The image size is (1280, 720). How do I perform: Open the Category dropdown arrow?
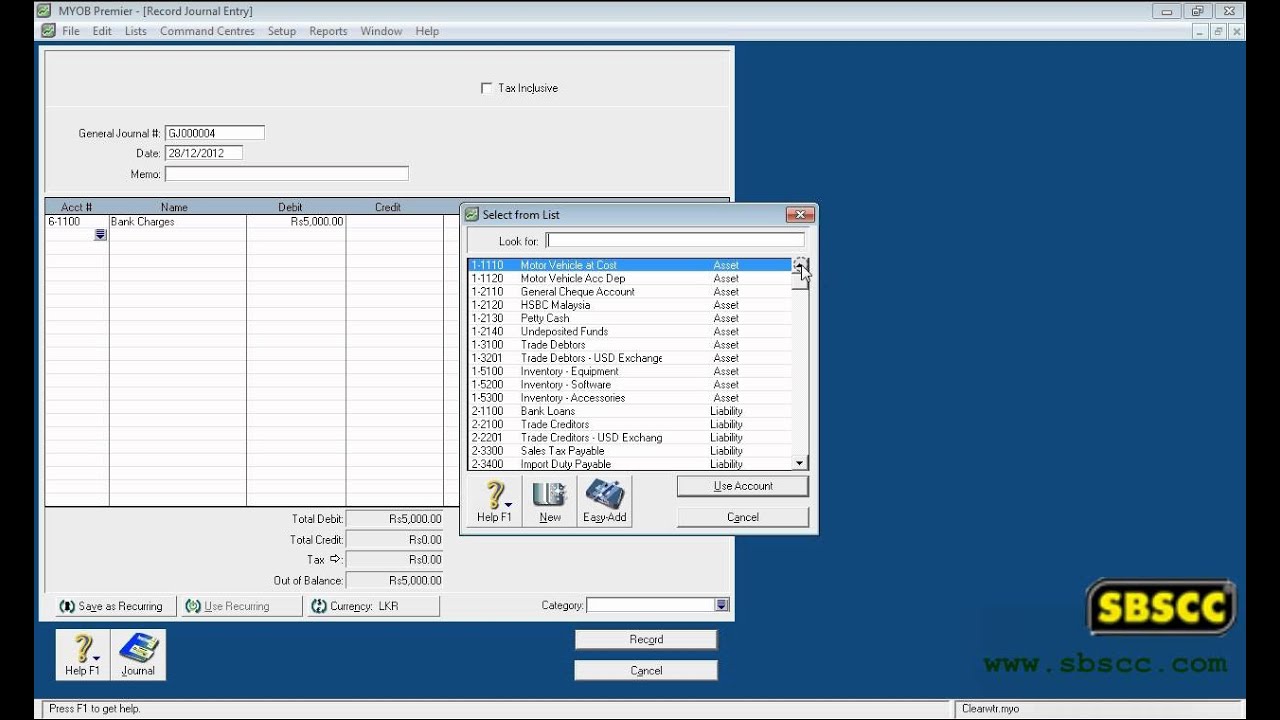click(722, 605)
